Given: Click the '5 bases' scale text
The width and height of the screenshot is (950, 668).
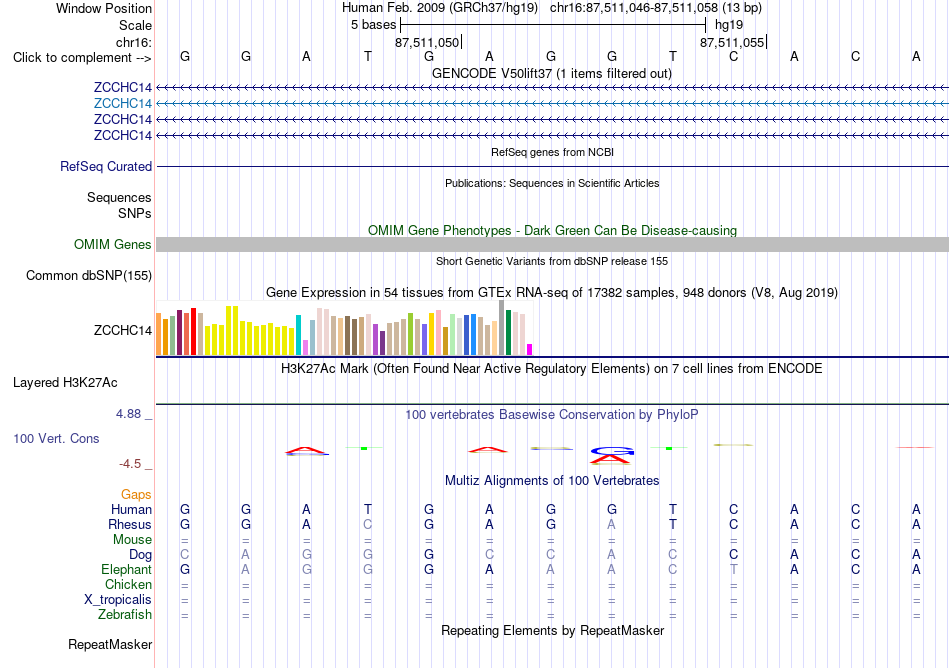Looking at the screenshot, I should pyautogui.click(x=373, y=25).
